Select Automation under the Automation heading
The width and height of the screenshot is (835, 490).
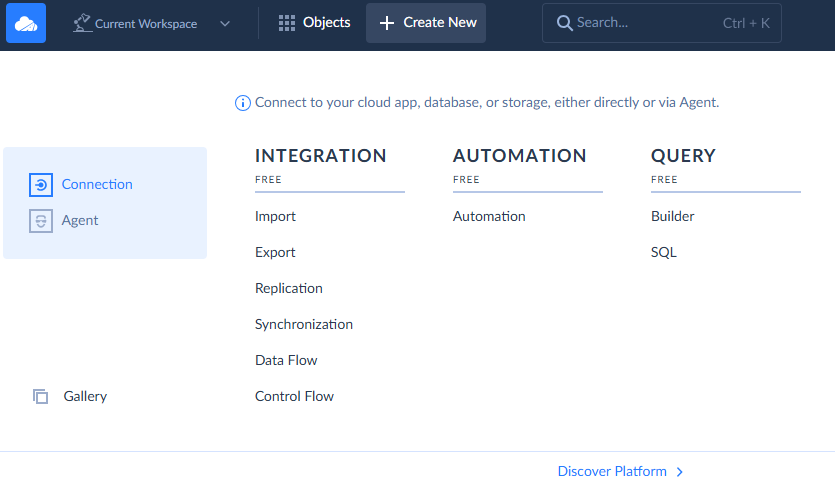coord(489,217)
